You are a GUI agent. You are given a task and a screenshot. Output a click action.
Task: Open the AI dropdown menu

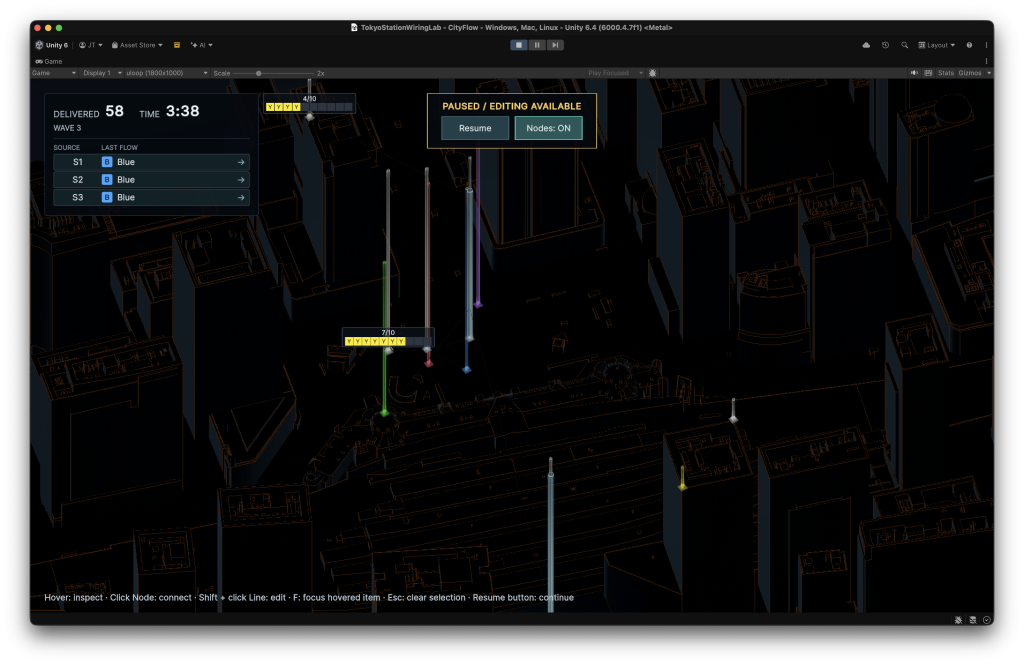pyautogui.click(x=201, y=45)
